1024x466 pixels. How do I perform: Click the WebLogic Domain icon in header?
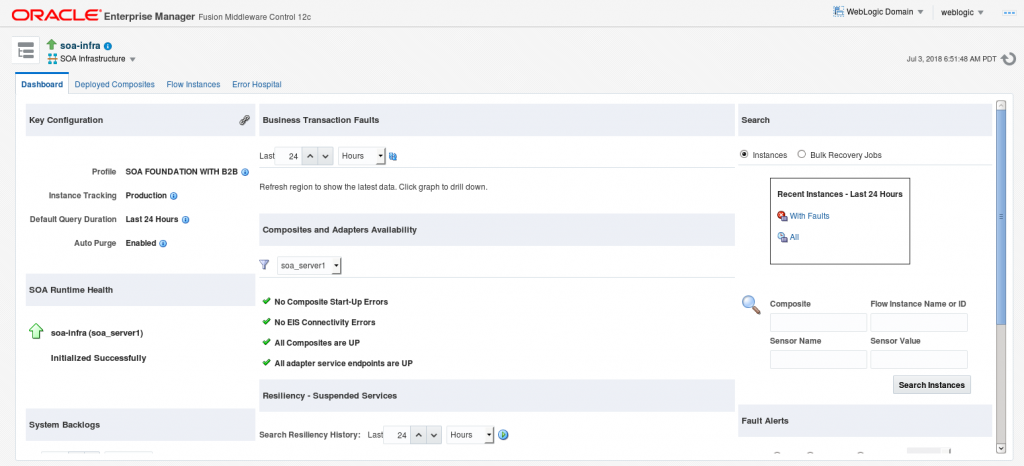tap(839, 12)
